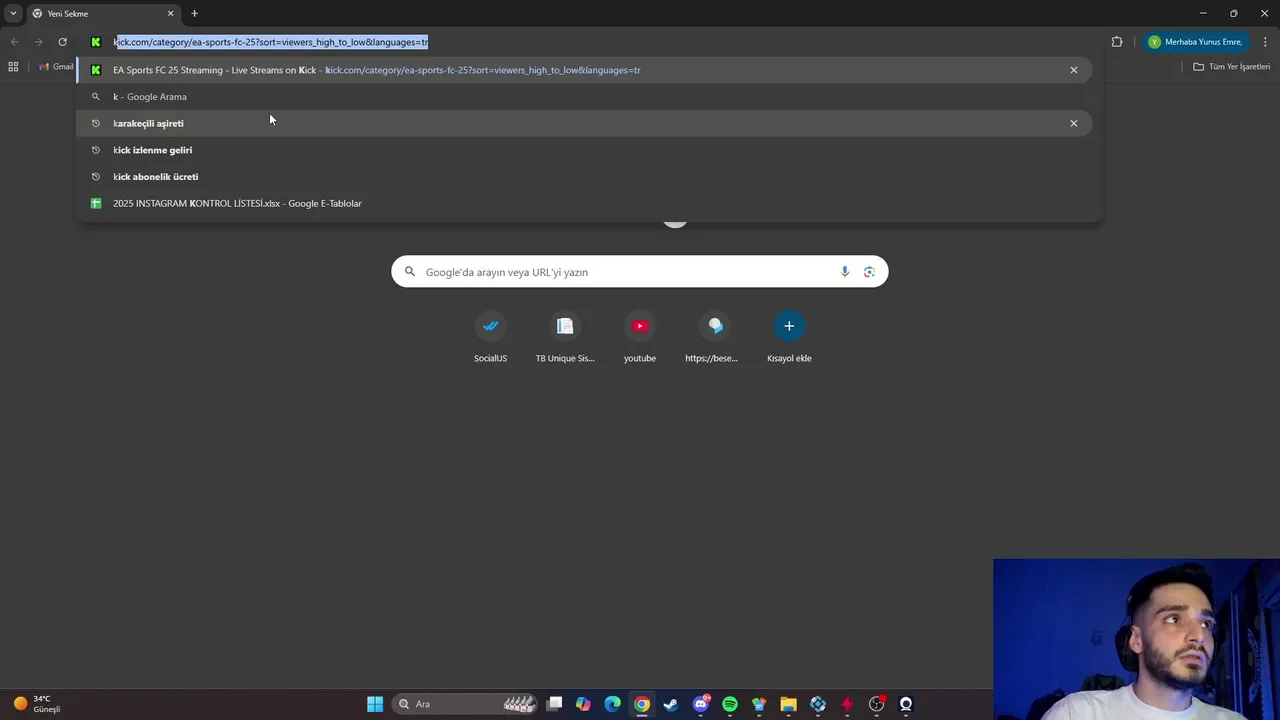Open profile Merhaba Yunus Emre
Viewport: 1280px width, 720px height.
(x=1195, y=42)
